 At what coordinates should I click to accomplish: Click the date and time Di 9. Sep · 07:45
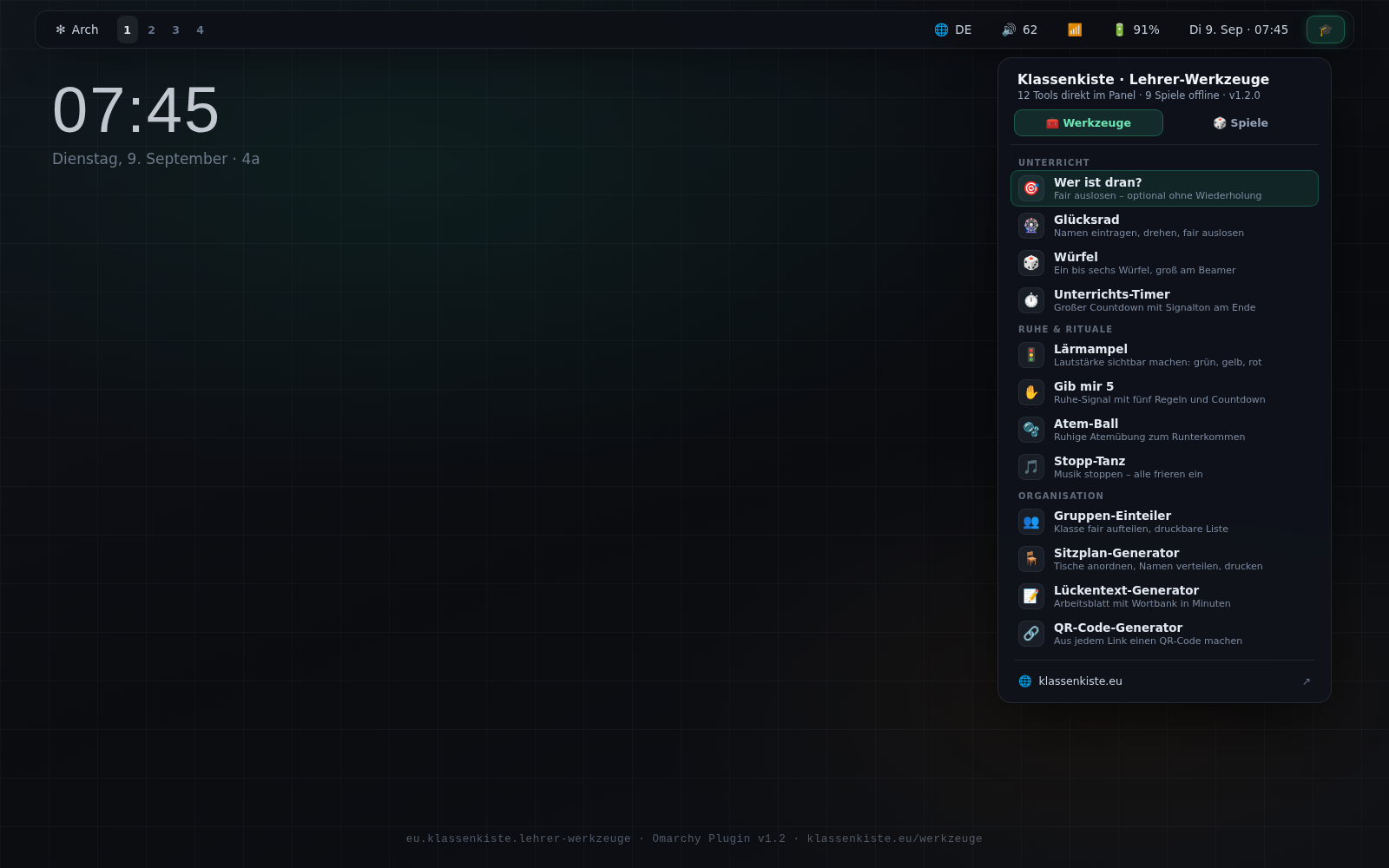point(1239,30)
